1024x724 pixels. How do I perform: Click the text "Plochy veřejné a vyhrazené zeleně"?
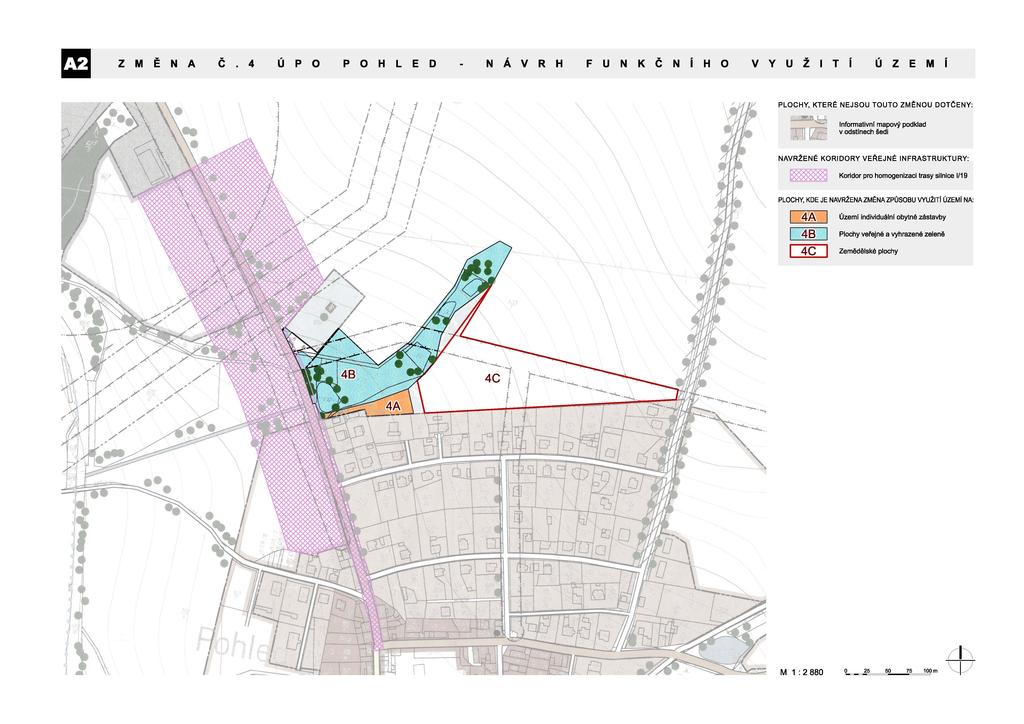pos(891,234)
